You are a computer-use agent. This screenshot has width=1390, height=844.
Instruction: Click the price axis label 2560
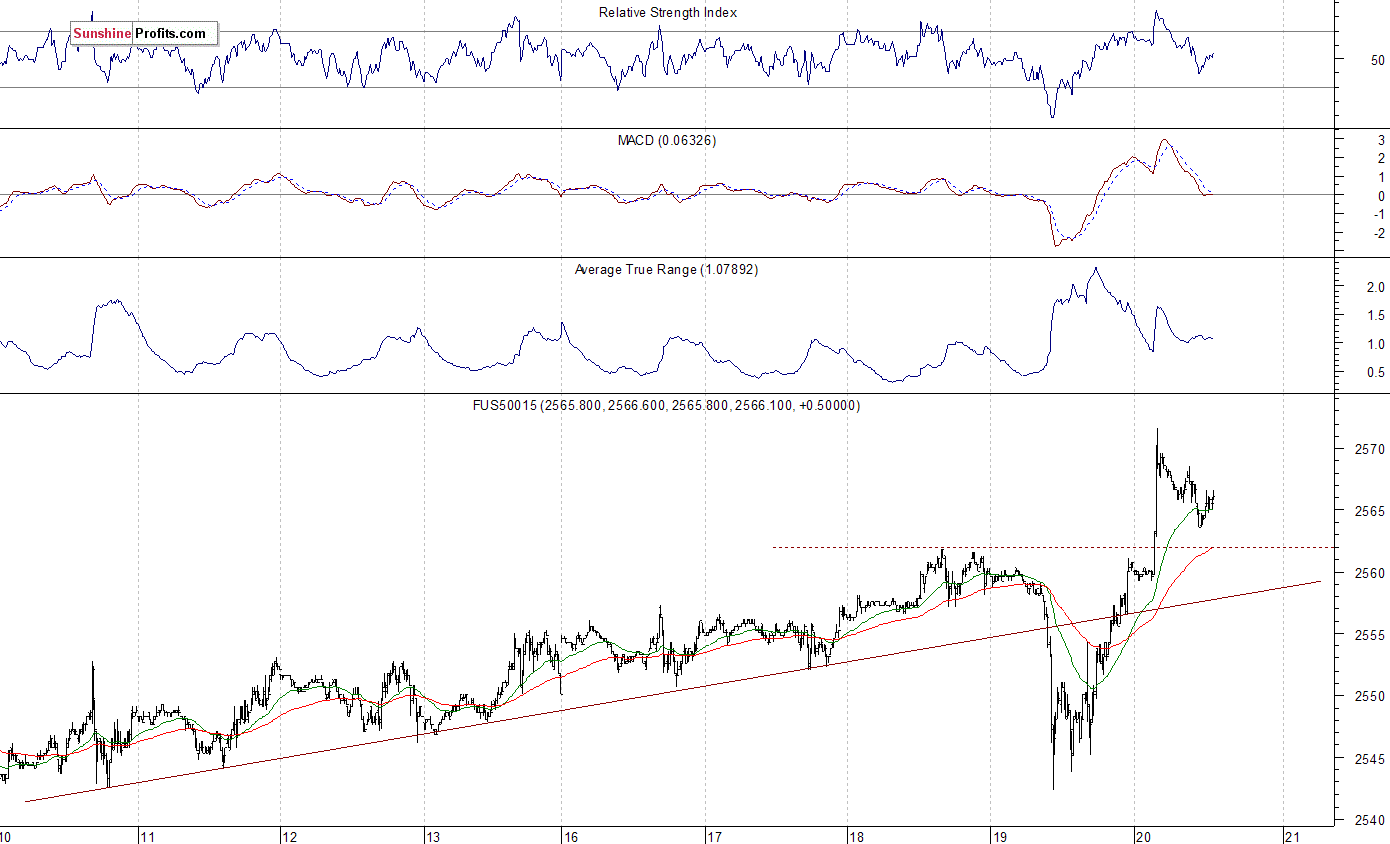click(1370, 574)
